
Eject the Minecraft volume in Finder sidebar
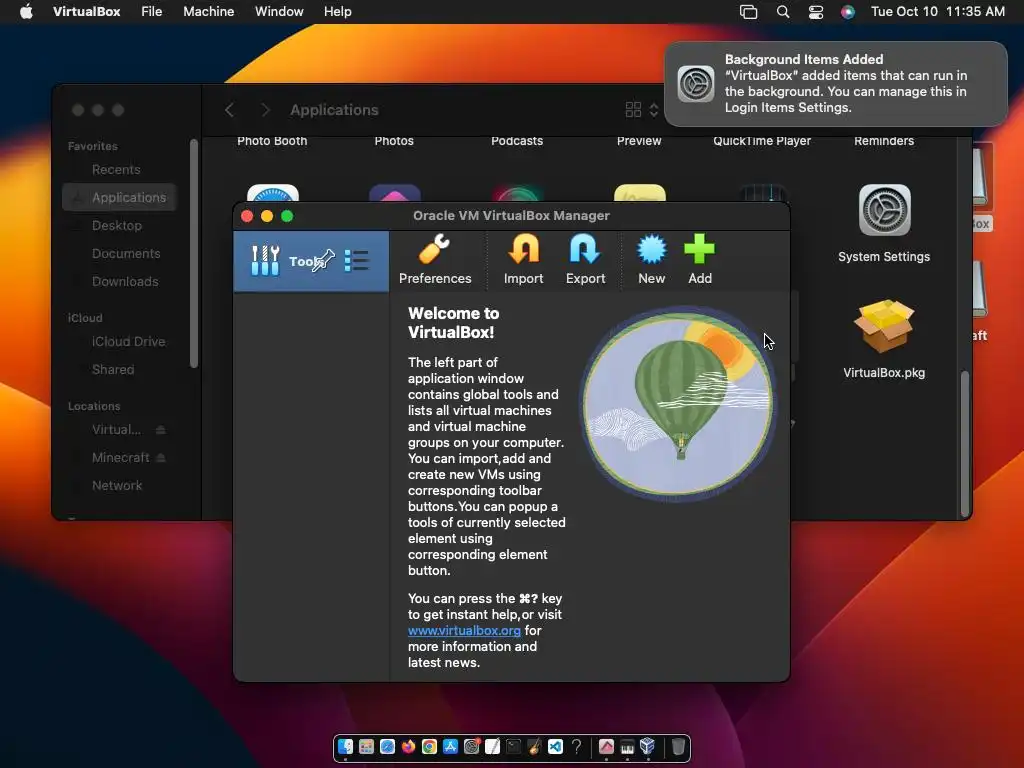tap(161, 458)
